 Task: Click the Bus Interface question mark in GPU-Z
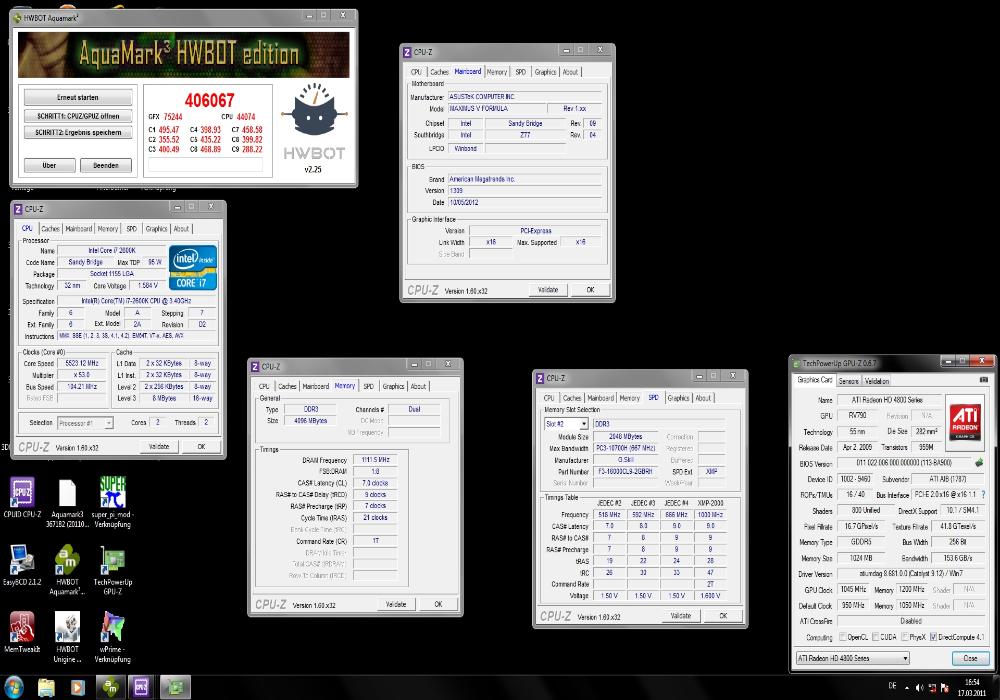click(983, 494)
